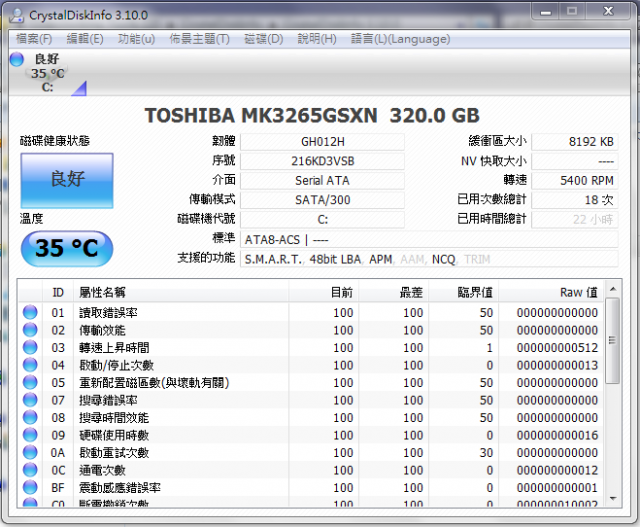This screenshot has width=640, height=527.
Task: Select the 轉速上昇時間 attribute name
Action: (114, 348)
